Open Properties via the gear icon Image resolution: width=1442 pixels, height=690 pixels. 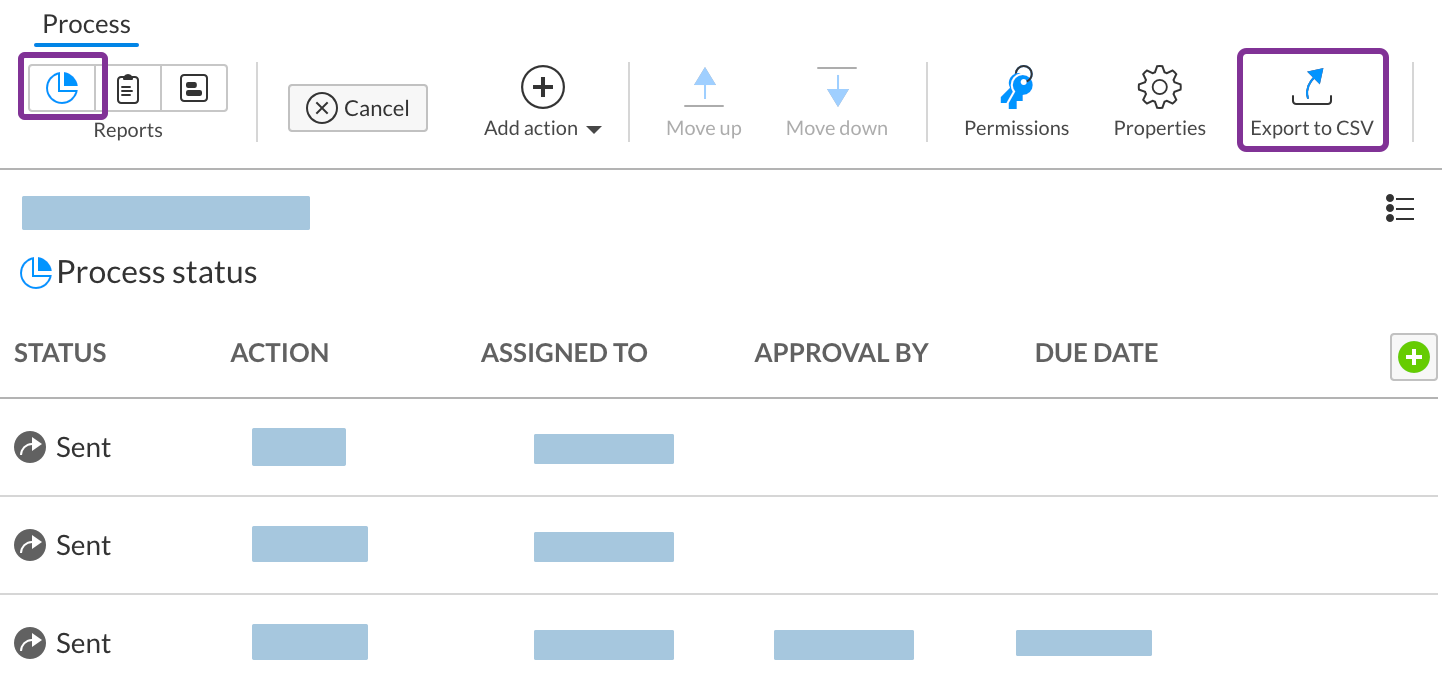click(1159, 87)
